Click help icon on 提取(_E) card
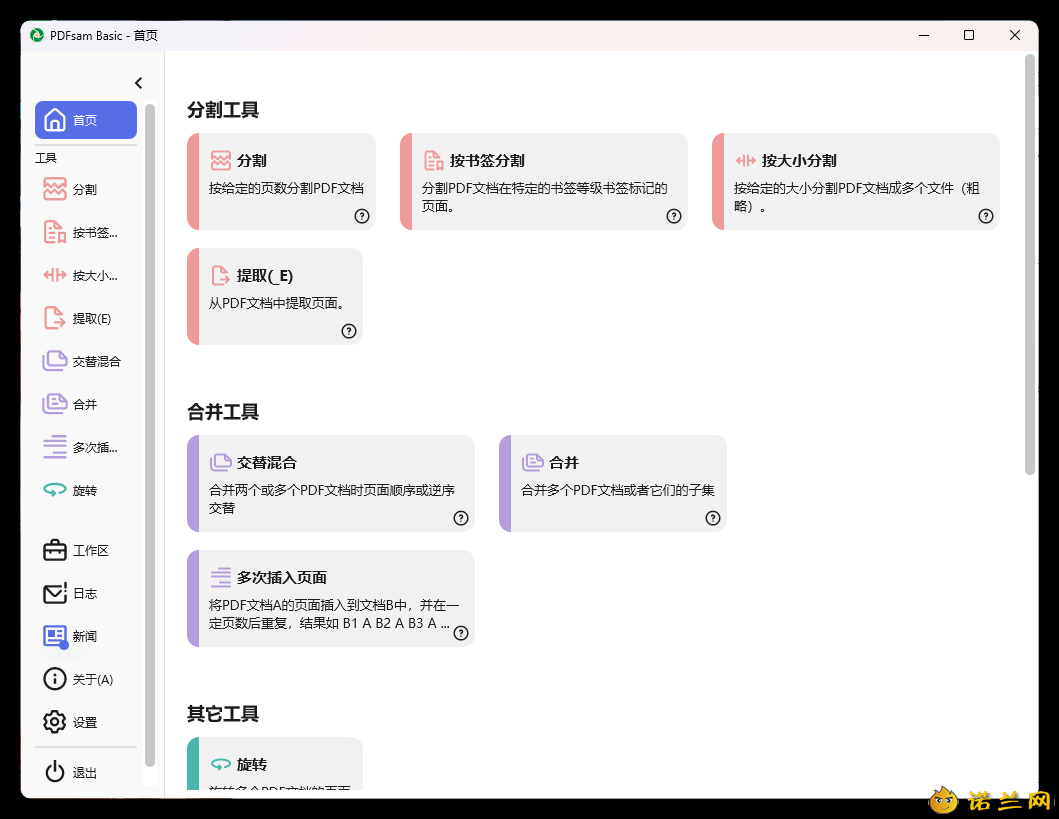 pos(349,331)
